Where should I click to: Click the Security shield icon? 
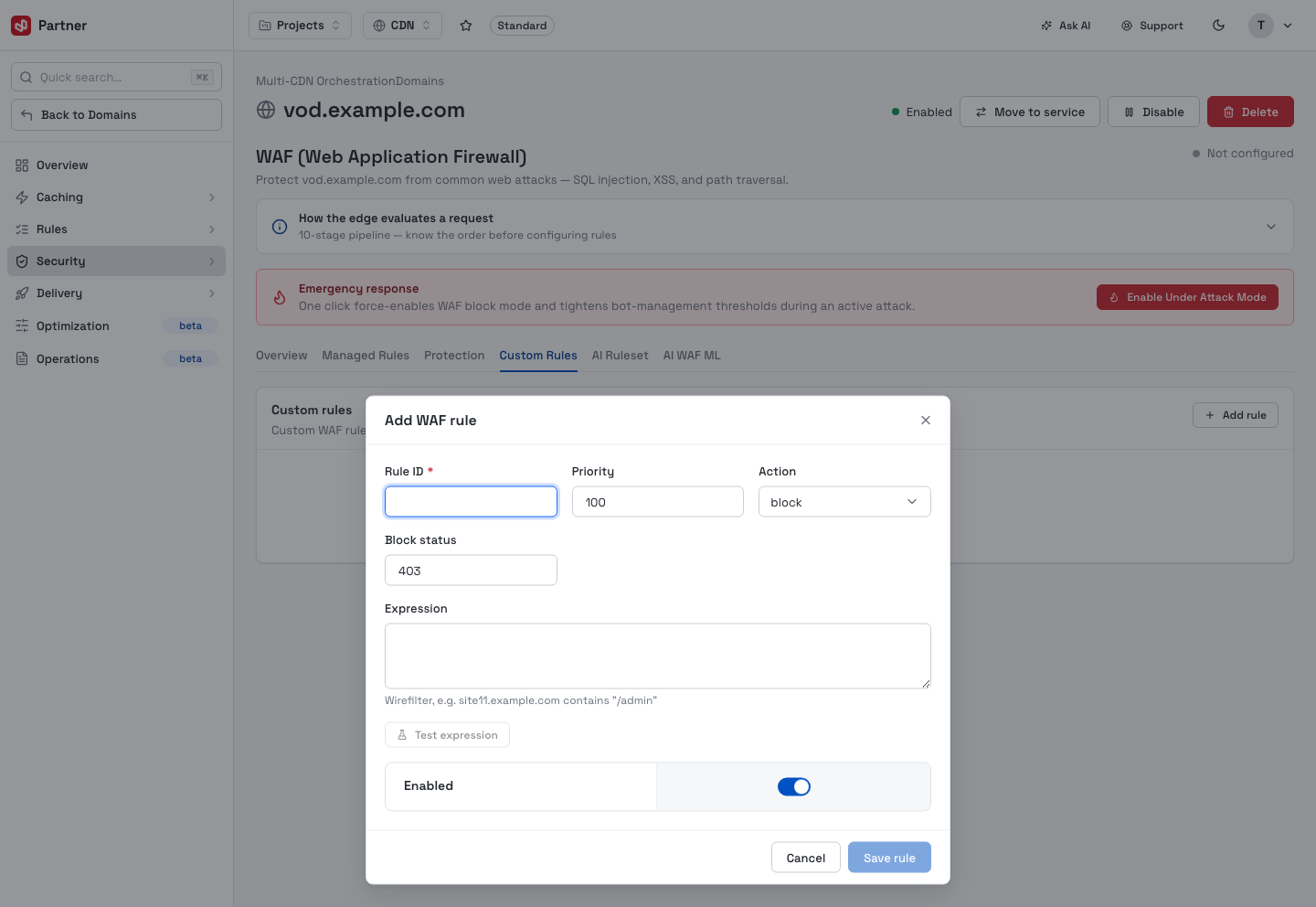click(x=22, y=261)
